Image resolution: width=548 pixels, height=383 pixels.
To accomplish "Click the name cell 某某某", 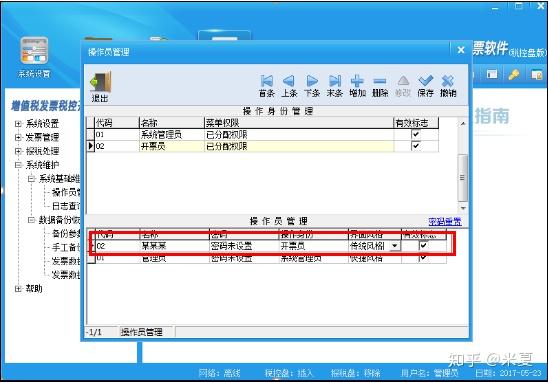I will pos(174,246).
